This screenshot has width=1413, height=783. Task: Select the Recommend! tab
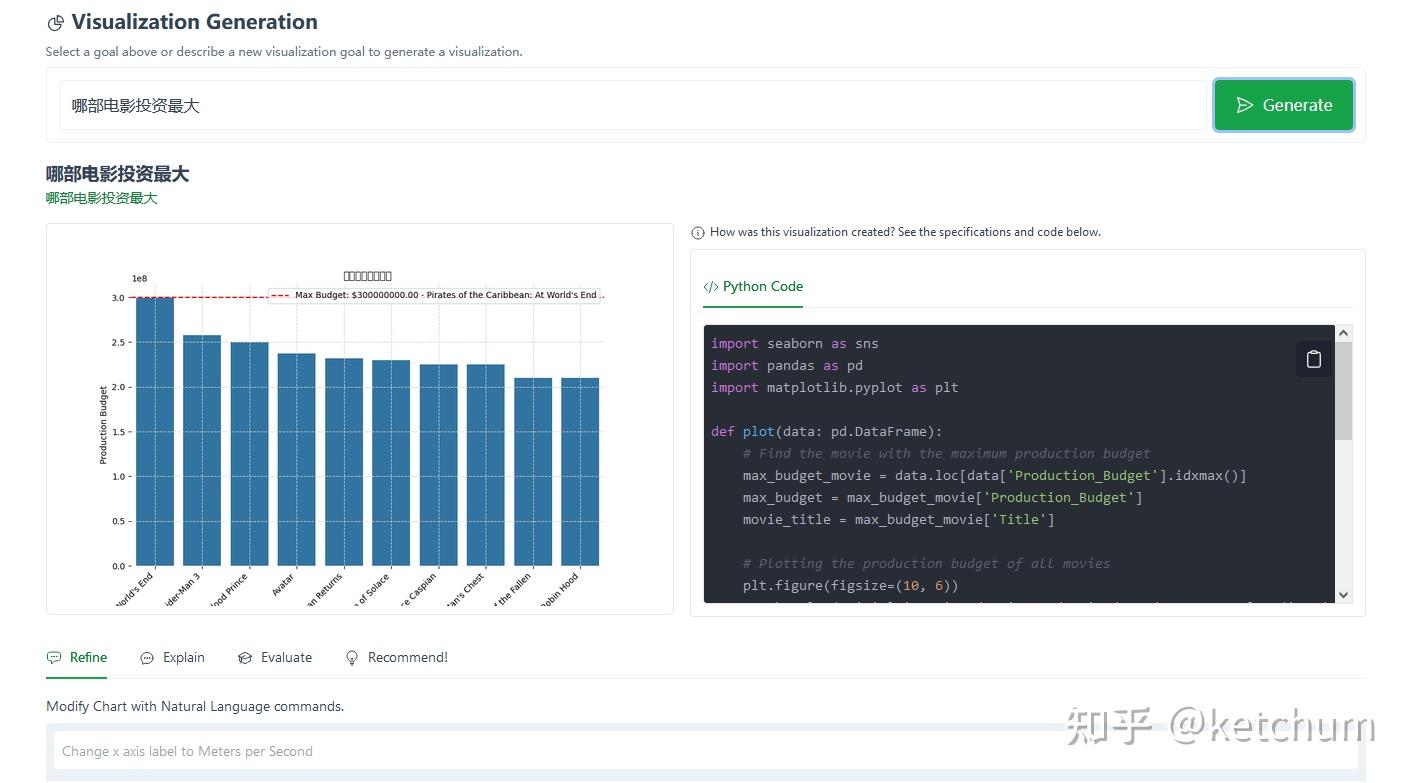pyautogui.click(x=407, y=658)
